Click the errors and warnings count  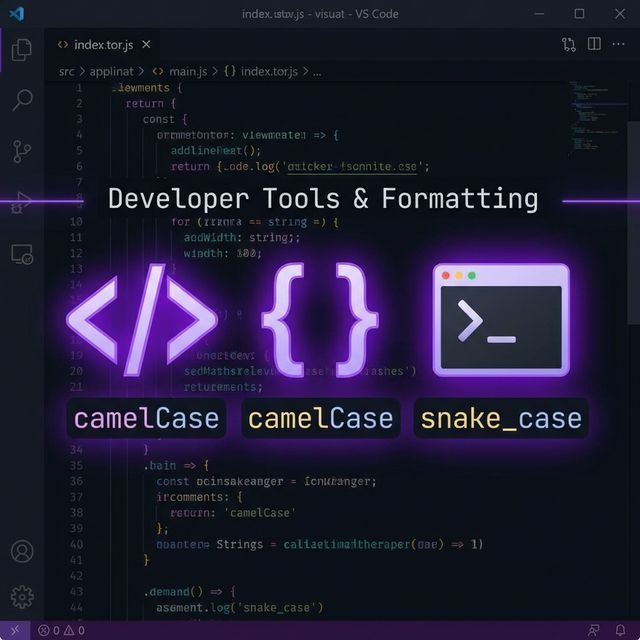[60, 630]
